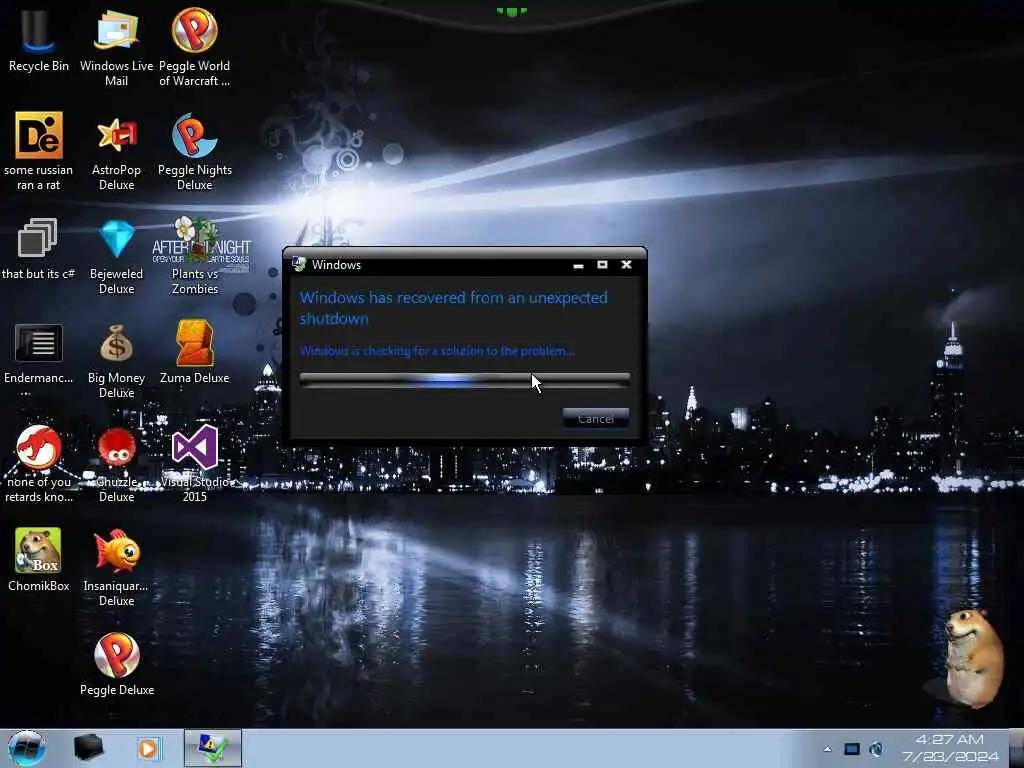Open Insaniquarium Deluxe fish icon
Viewport: 1024px width, 768px height.
(x=116, y=567)
